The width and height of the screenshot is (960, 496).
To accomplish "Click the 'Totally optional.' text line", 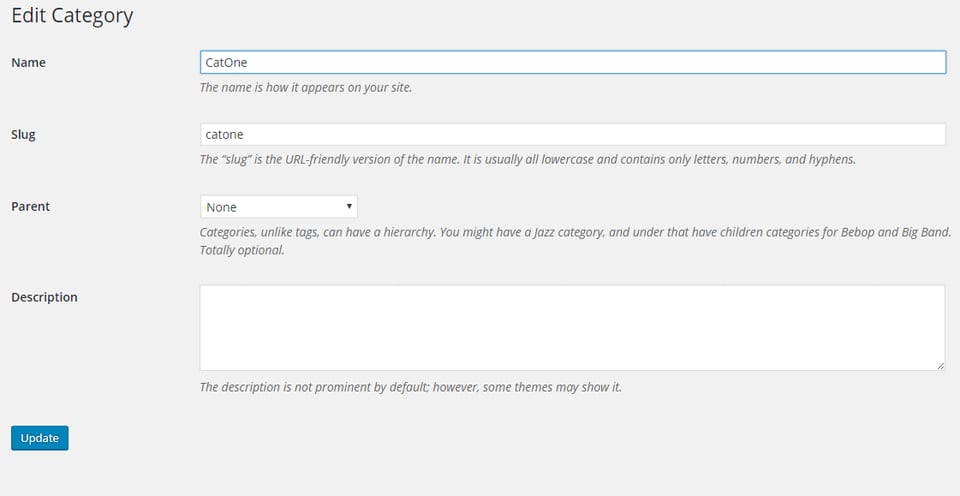I will 242,250.
